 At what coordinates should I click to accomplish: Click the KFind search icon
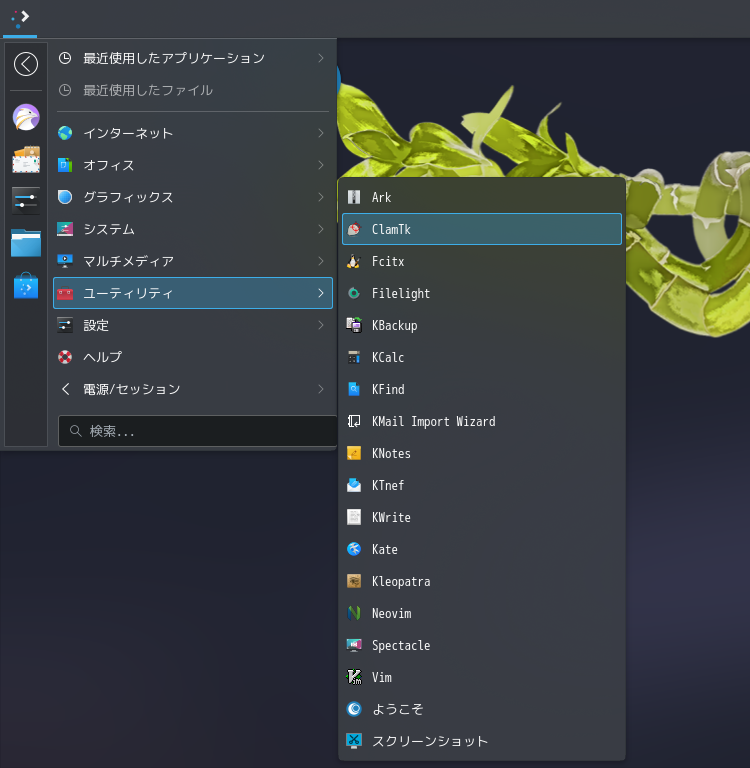(x=354, y=389)
